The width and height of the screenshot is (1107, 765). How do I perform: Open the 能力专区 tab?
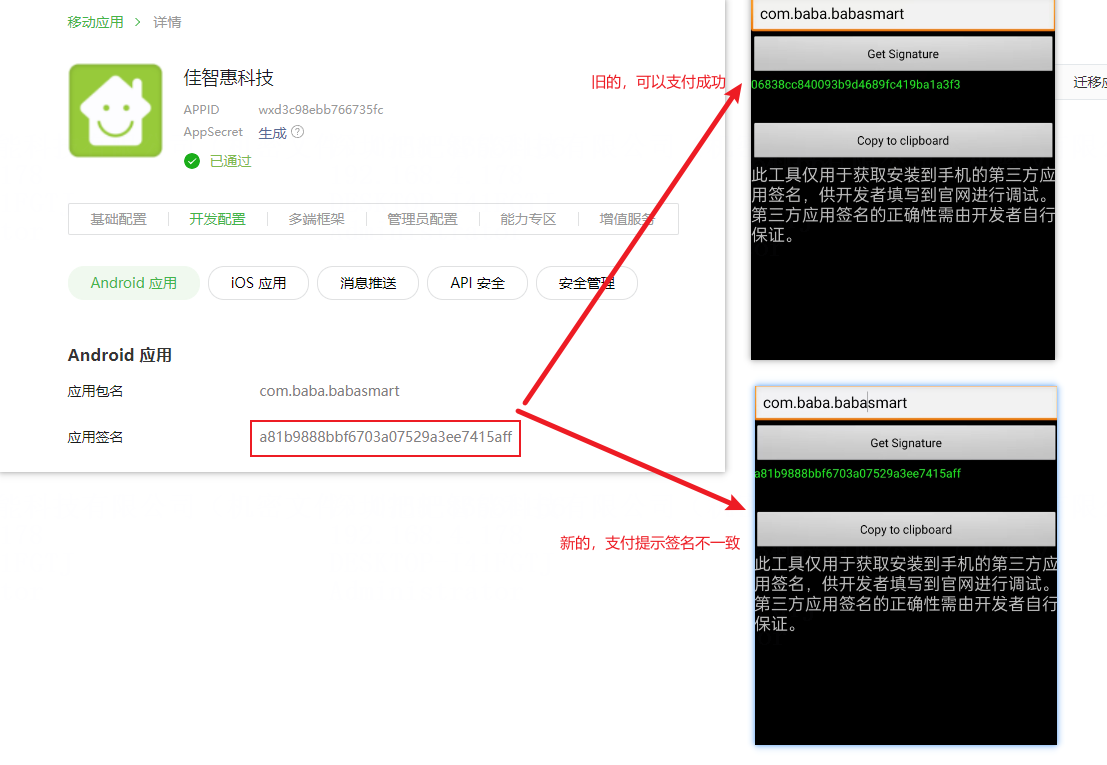coord(528,219)
